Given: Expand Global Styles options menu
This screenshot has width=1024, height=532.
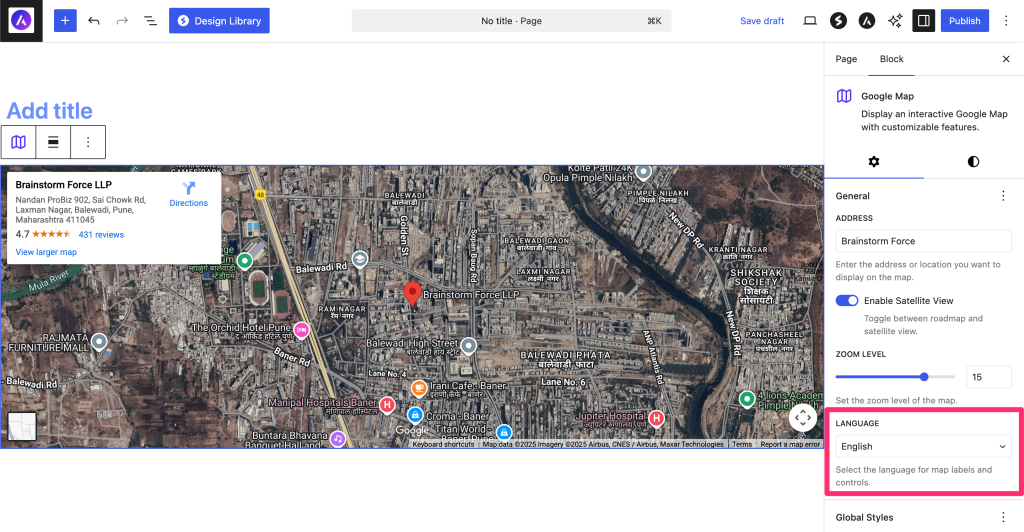Looking at the screenshot, I should point(1003,517).
